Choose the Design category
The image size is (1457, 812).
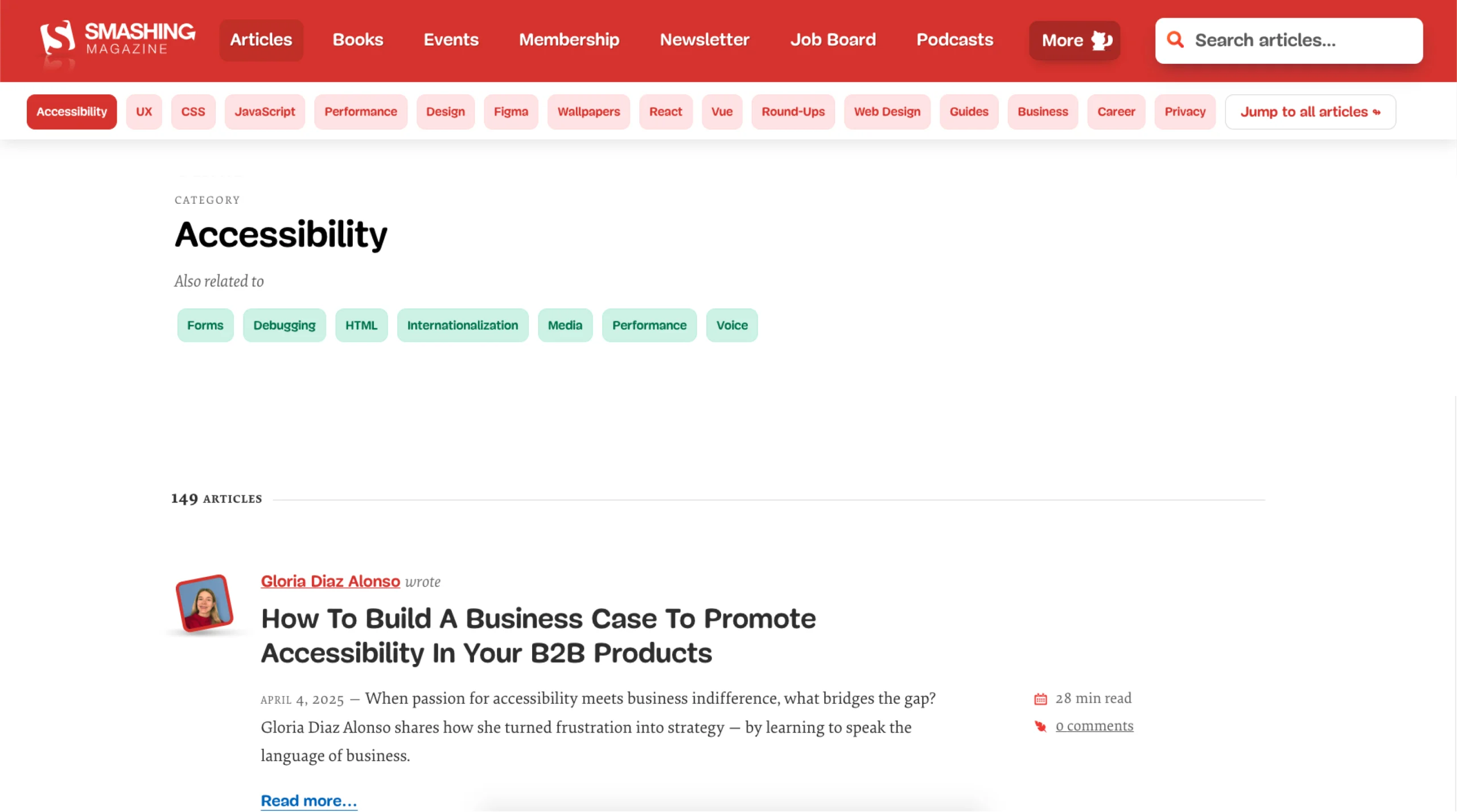(446, 112)
